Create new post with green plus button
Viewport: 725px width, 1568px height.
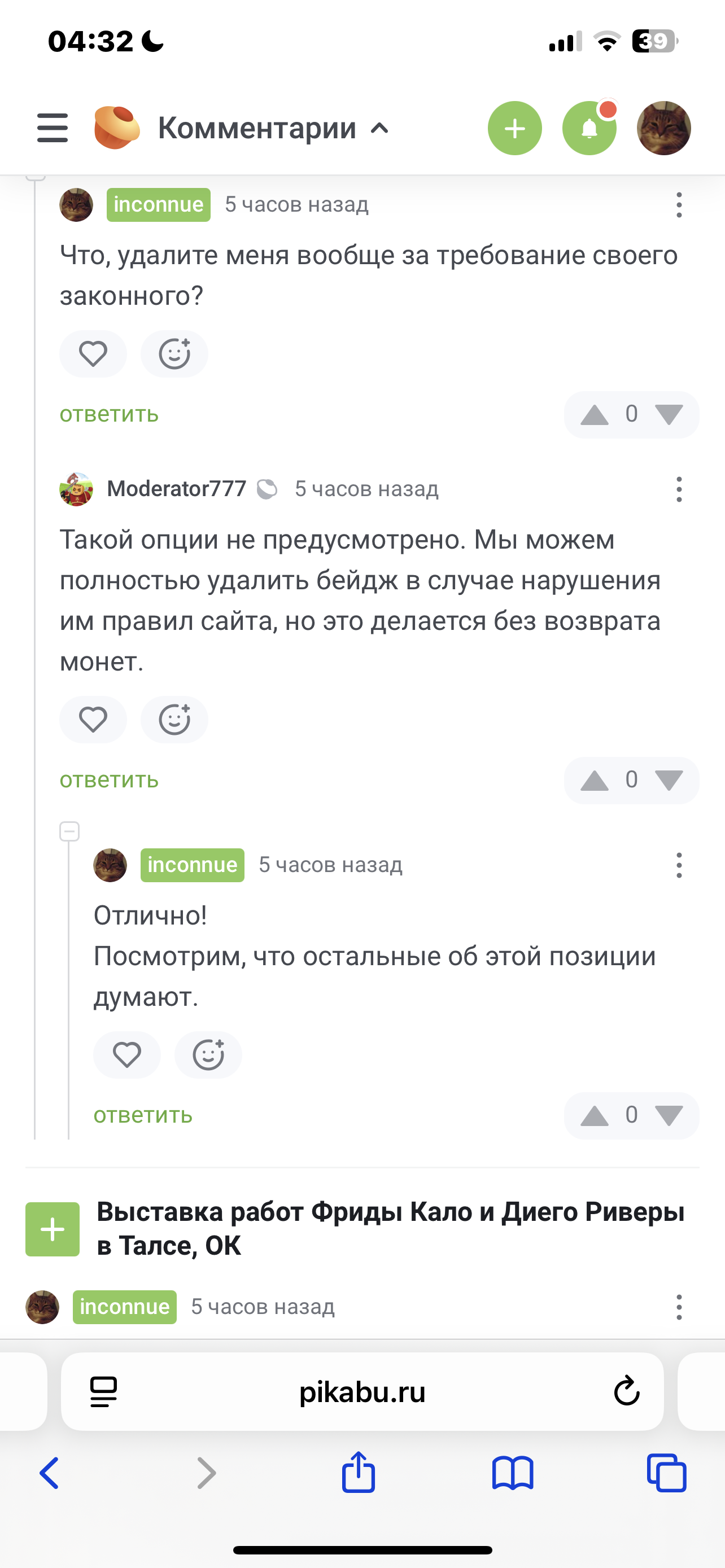pyautogui.click(x=514, y=129)
